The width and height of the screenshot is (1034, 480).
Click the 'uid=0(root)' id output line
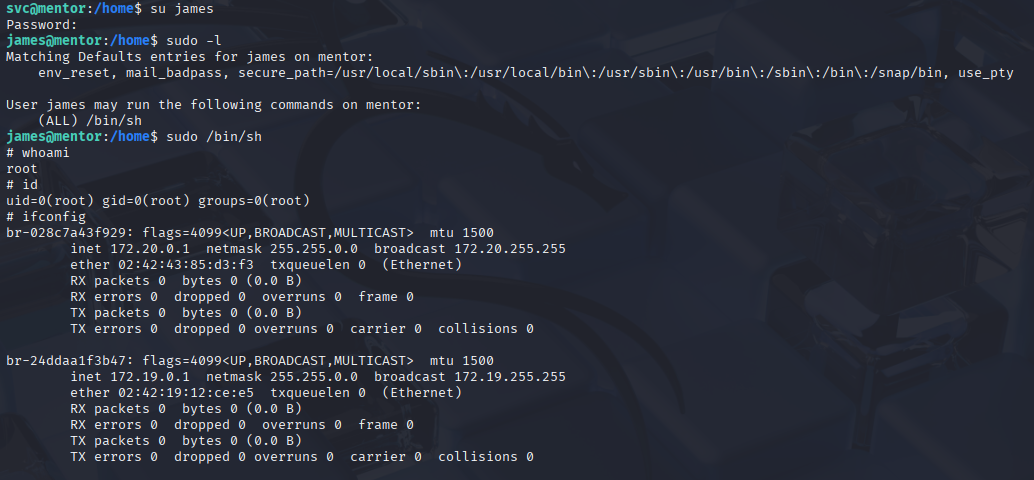click(158, 200)
